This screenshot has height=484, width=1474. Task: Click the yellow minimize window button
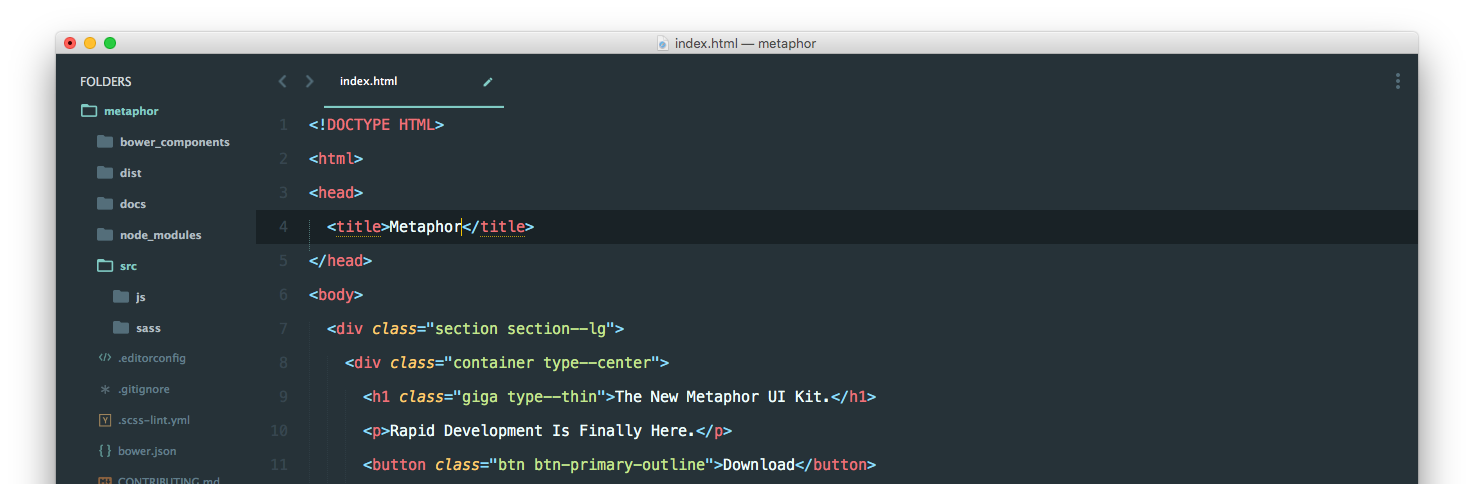pyautogui.click(x=90, y=43)
